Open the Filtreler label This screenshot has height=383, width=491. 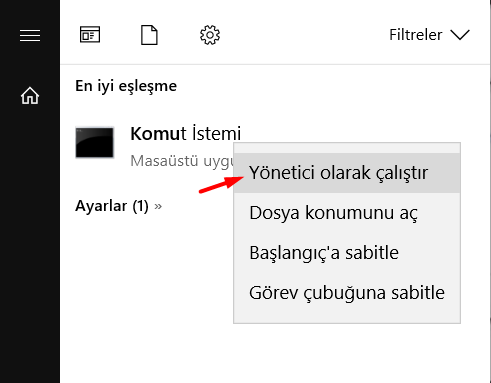[416, 35]
